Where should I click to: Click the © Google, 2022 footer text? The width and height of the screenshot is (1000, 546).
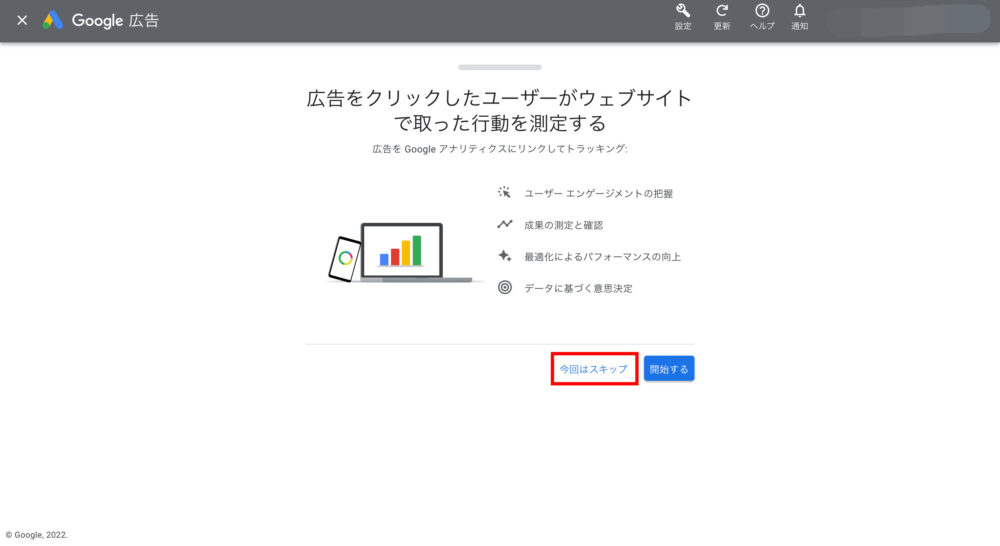point(37,535)
